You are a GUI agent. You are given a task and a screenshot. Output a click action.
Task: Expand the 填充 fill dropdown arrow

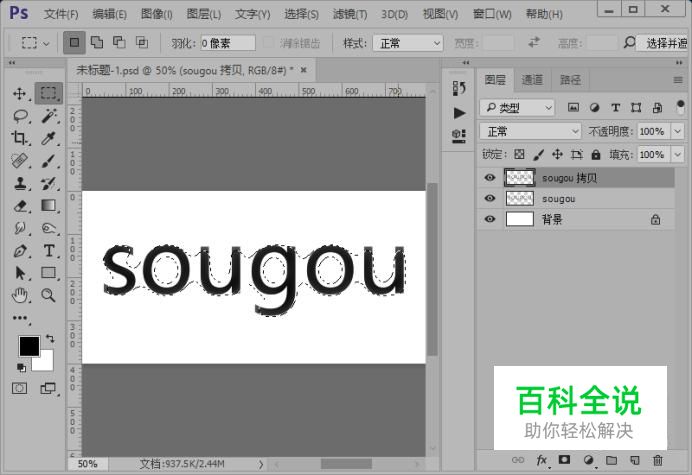[677, 155]
